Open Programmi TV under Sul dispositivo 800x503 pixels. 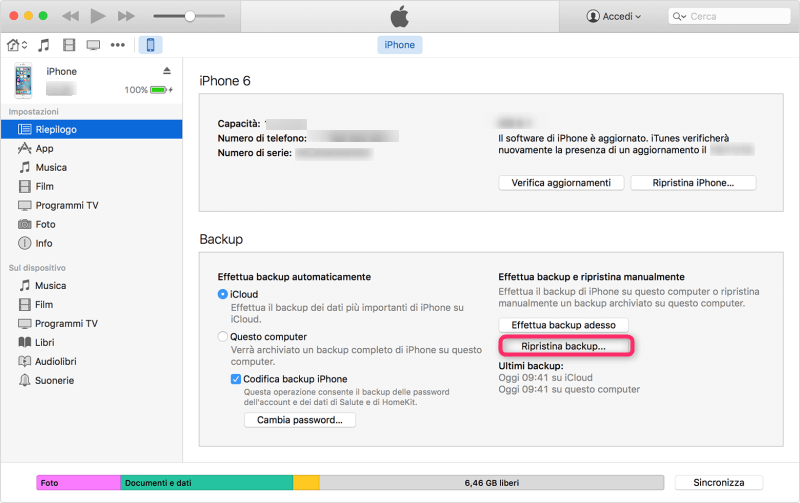coord(91,323)
